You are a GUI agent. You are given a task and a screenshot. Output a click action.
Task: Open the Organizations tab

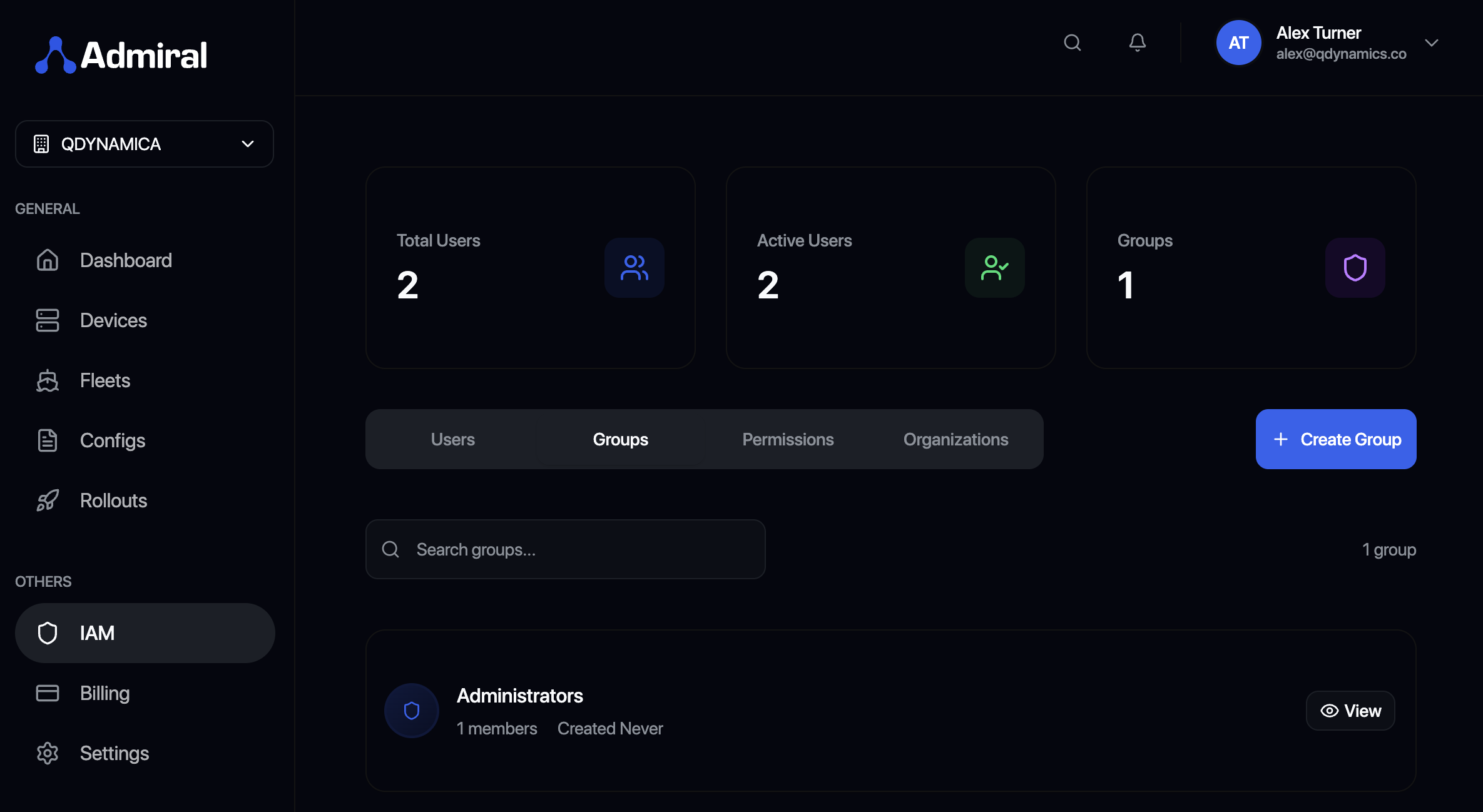pyautogui.click(x=956, y=439)
